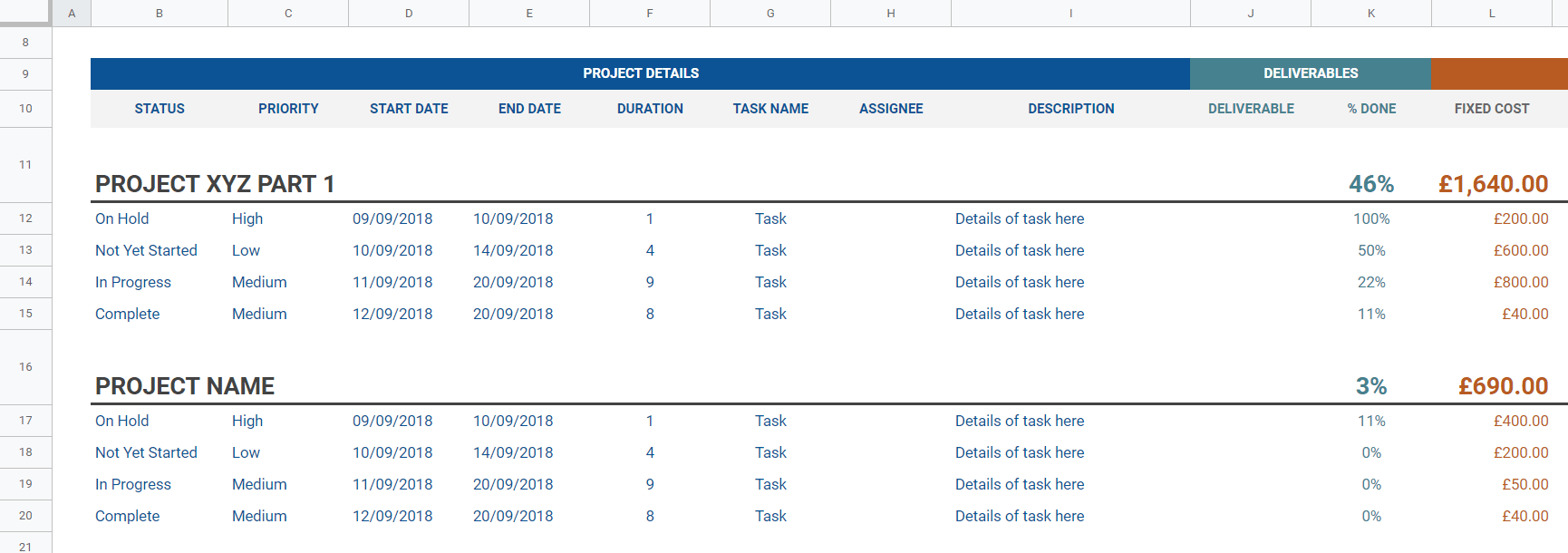This screenshot has width=1568, height=553.
Task: Click the DELIVERABLES banner cell
Action: click(1311, 73)
